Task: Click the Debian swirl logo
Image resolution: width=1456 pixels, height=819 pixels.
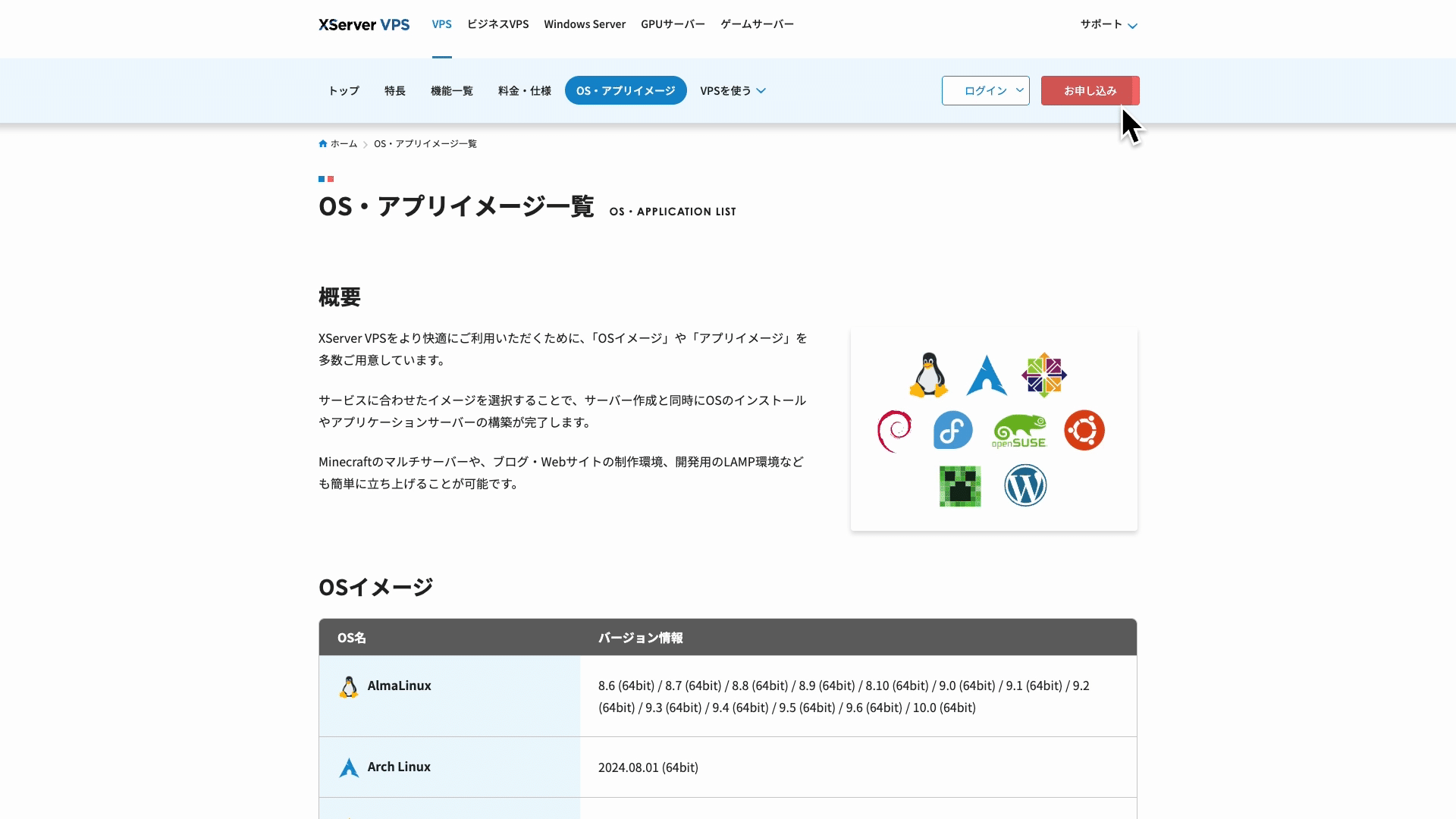Action: pos(894,431)
